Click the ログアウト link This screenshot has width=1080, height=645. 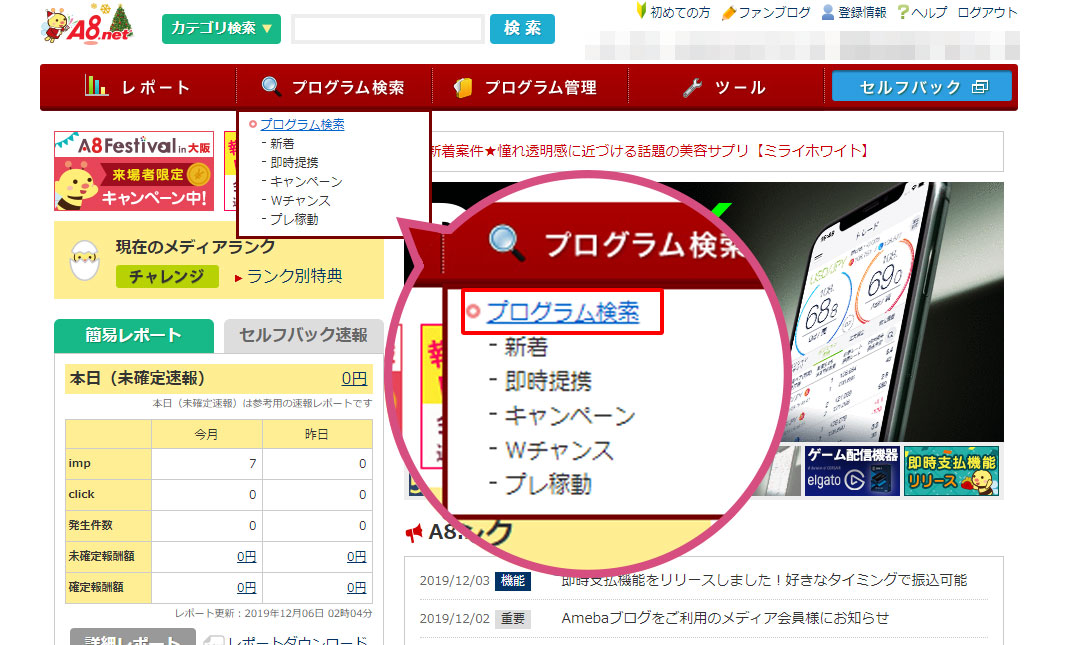coord(987,12)
